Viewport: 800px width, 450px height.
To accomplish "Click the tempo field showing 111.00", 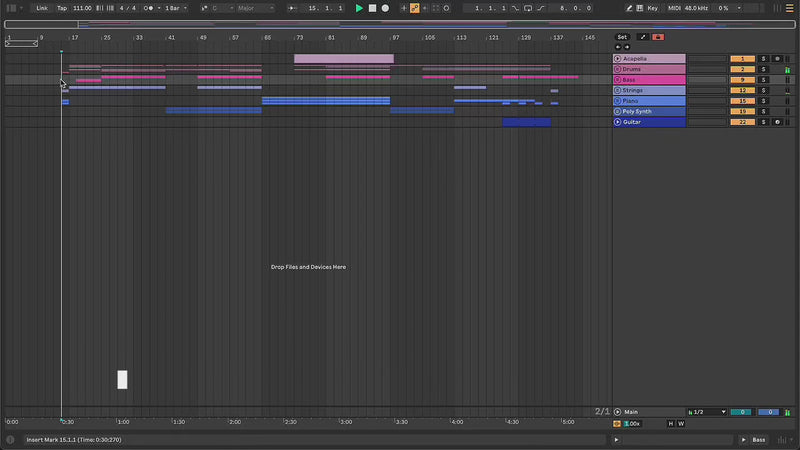I will pos(82,8).
